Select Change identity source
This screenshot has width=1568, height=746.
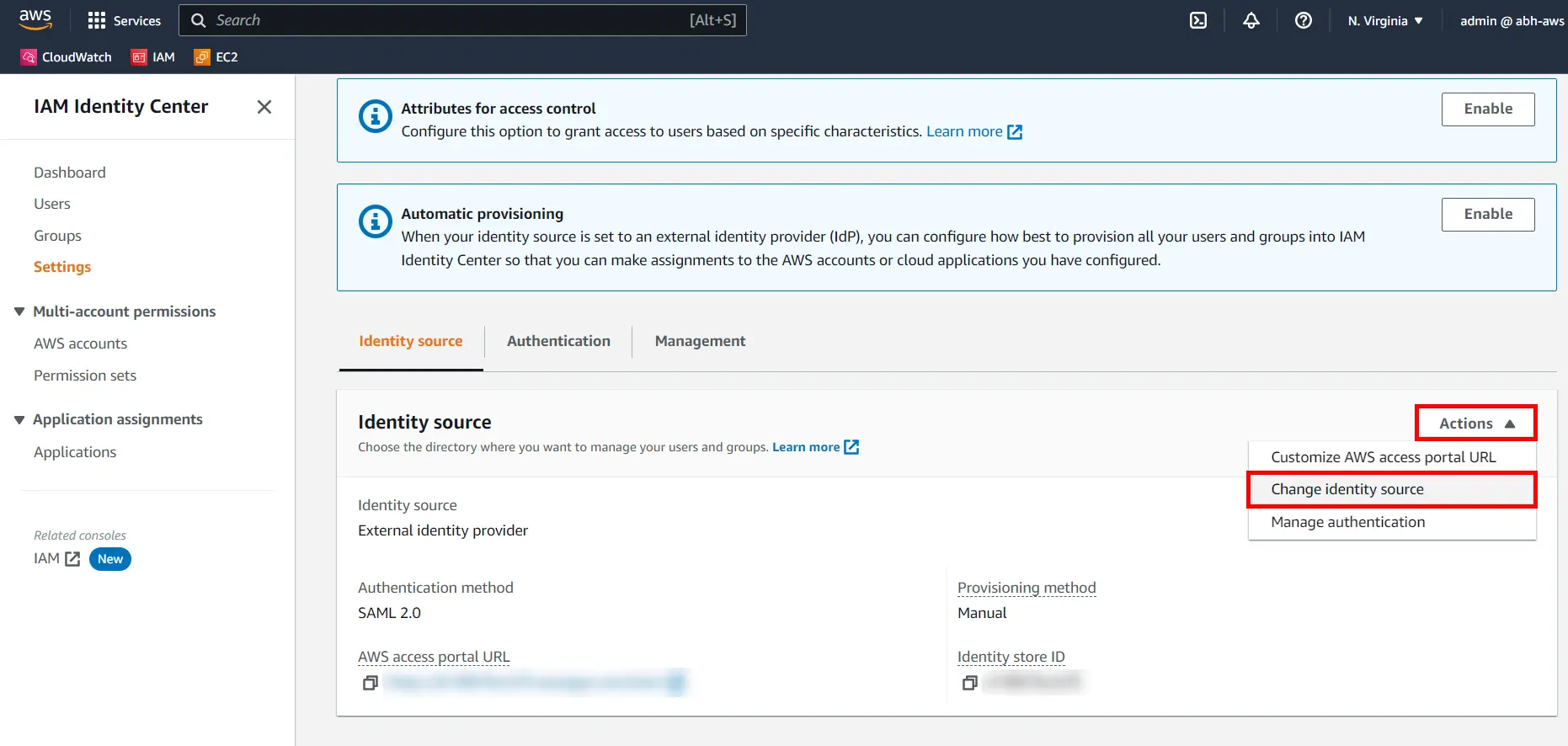[1392, 489]
